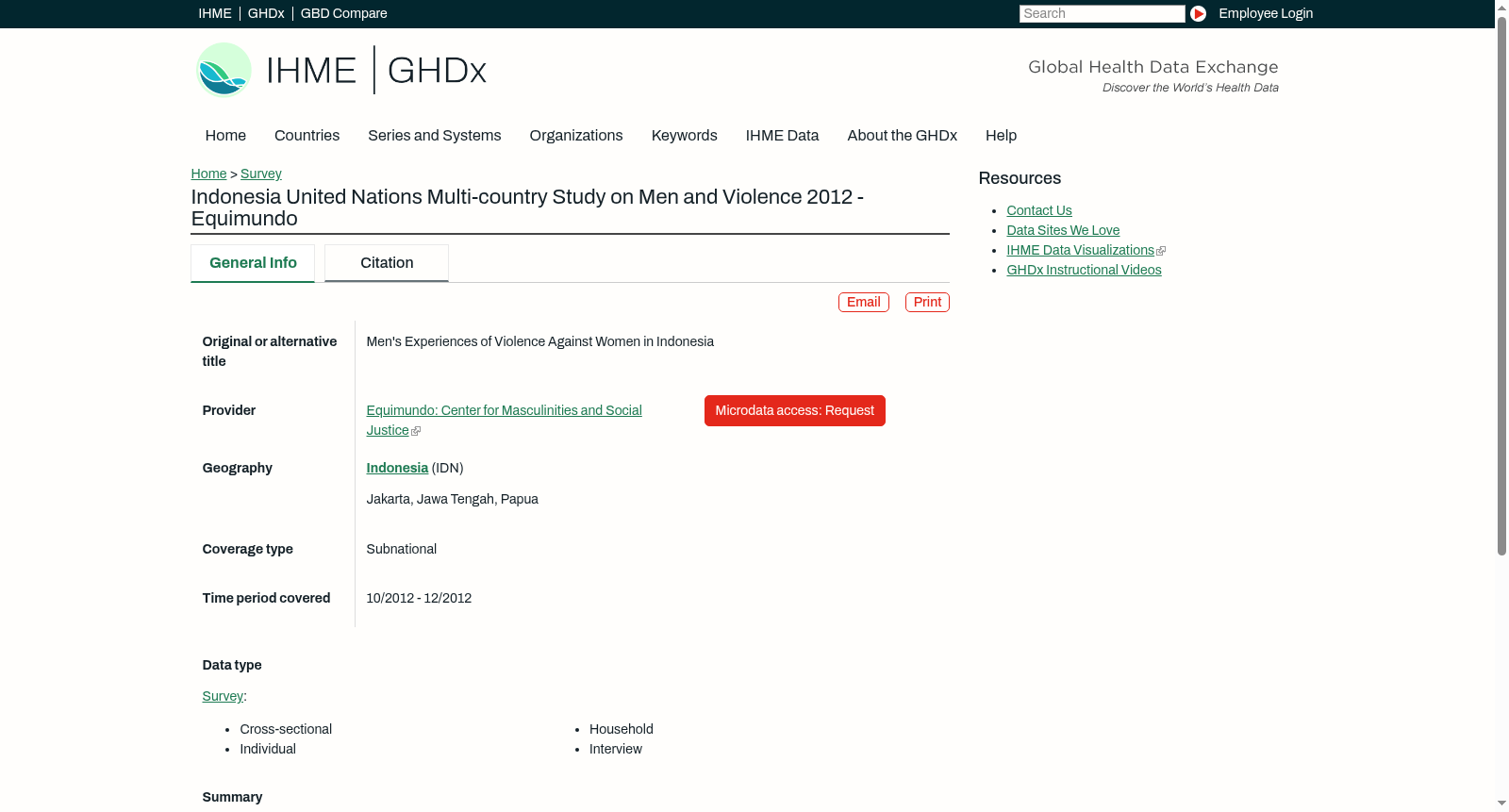Click the Survey breadcrumb link
Viewport: 1509px width, 812px height.
pos(261,174)
